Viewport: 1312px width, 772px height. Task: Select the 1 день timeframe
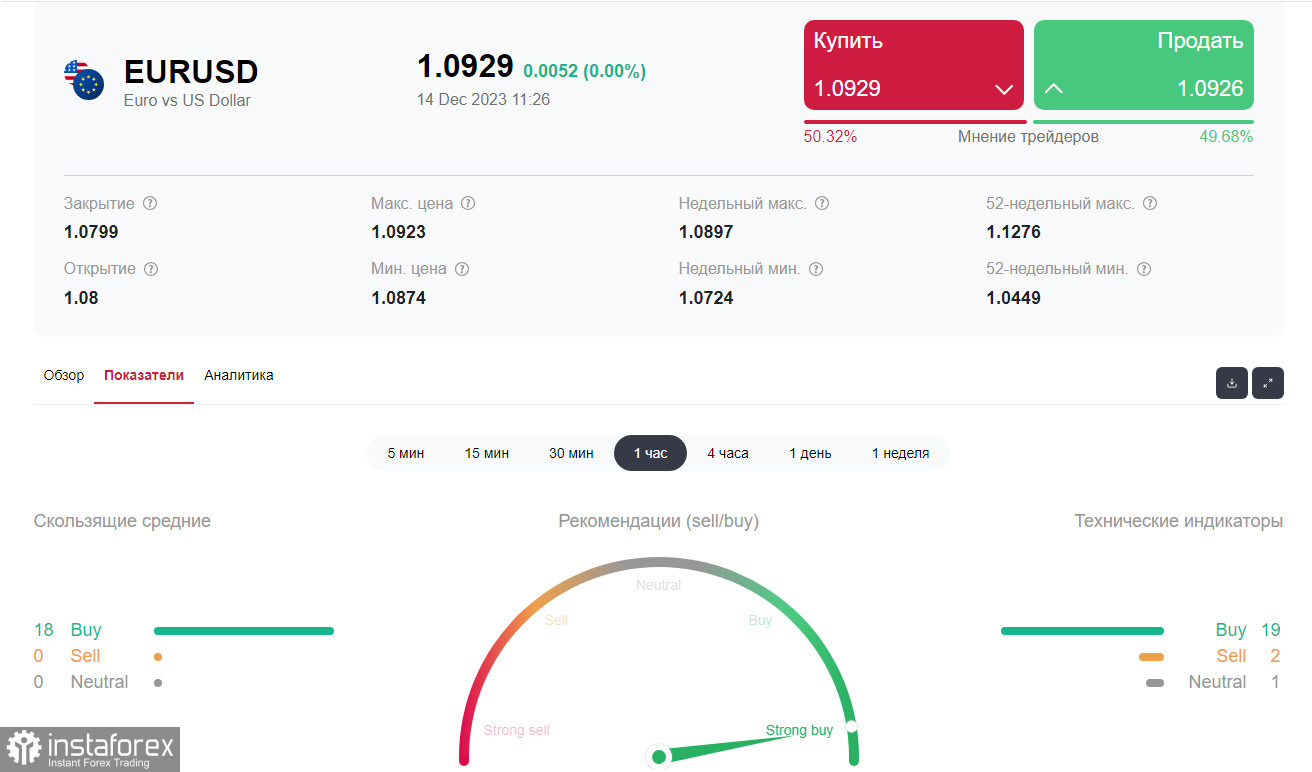click(810, 453)
